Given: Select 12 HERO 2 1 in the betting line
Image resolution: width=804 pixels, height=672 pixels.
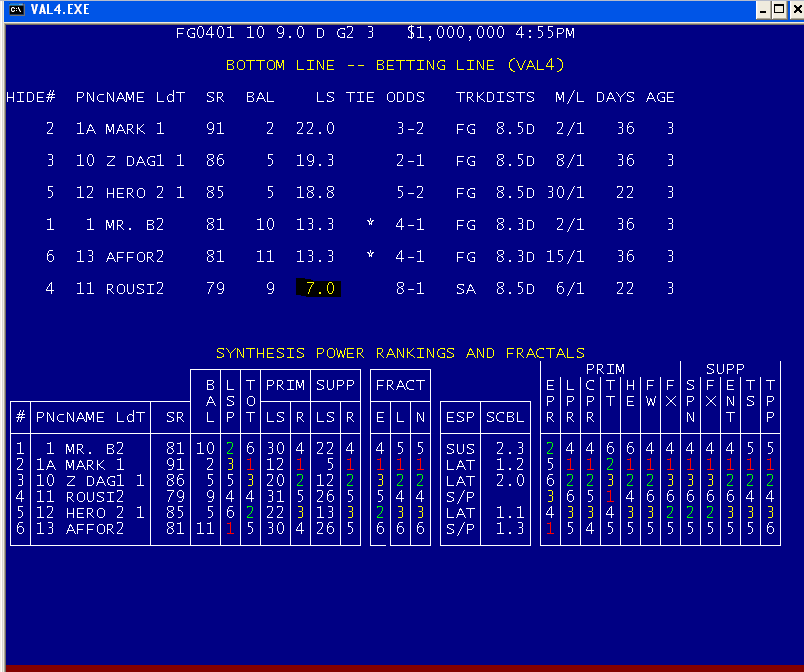Looking at the screenshot, I should 130,193.
